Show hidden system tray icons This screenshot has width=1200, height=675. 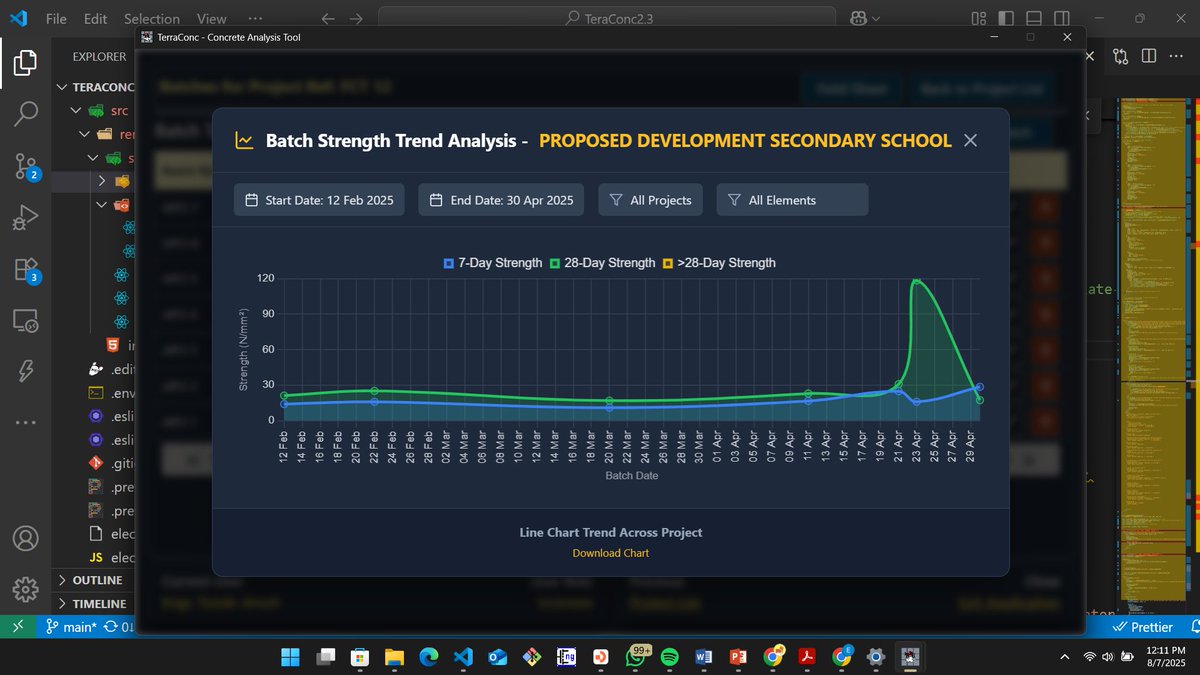point(1066,657)
